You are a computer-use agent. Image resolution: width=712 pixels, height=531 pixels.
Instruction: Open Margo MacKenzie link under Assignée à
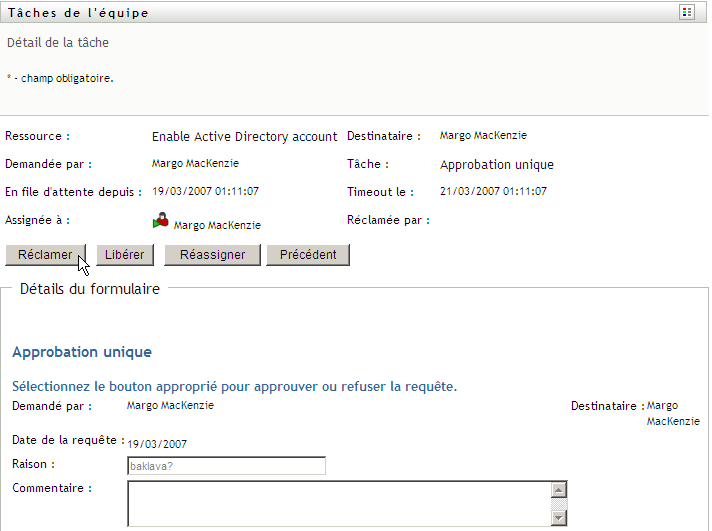click(x=217, y=225)
